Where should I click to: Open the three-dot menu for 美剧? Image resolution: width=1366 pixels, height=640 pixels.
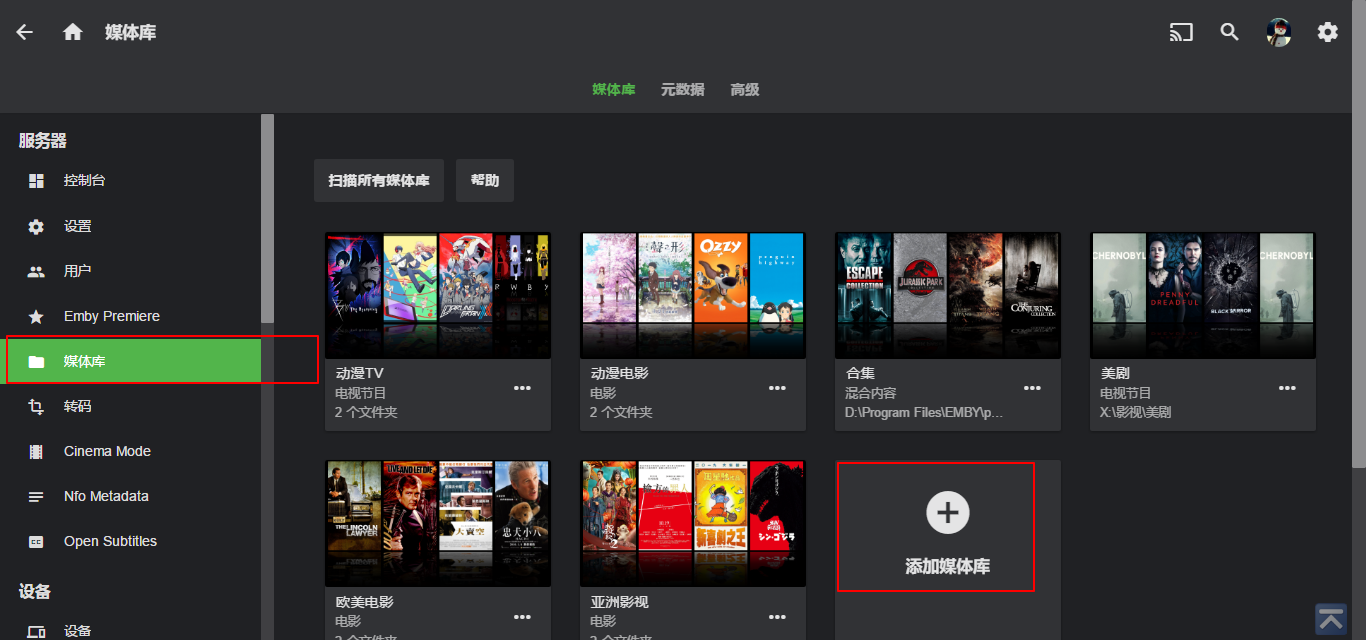[1288, 388]
